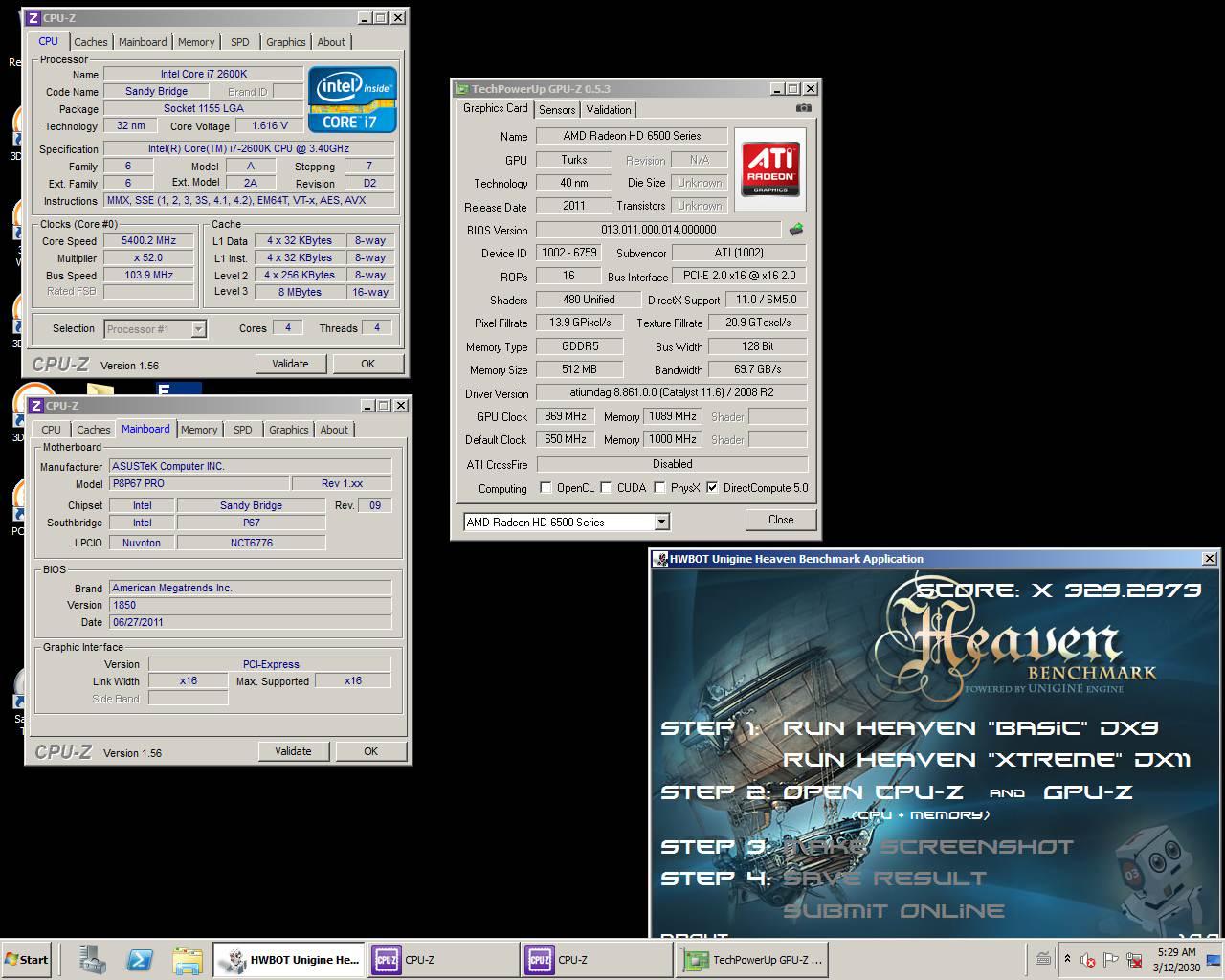Click the Device ID 1002 - 6759 field

(568, 253)
